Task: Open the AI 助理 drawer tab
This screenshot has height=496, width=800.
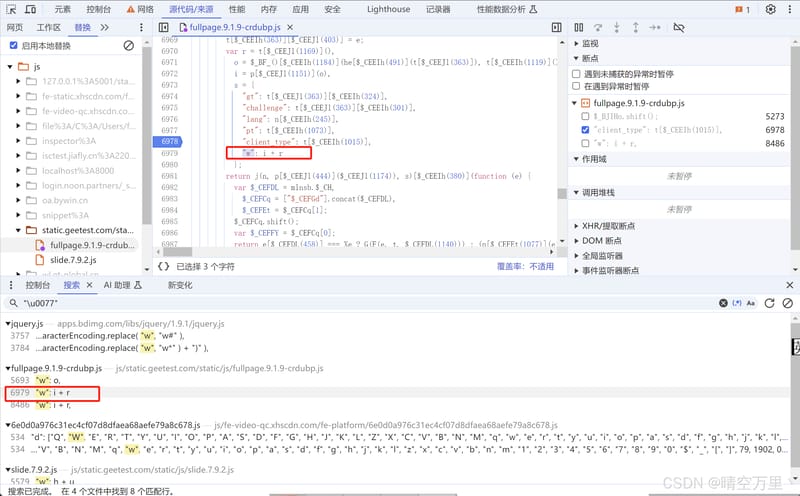Action: pyautogui.click(x=122, y=285)
